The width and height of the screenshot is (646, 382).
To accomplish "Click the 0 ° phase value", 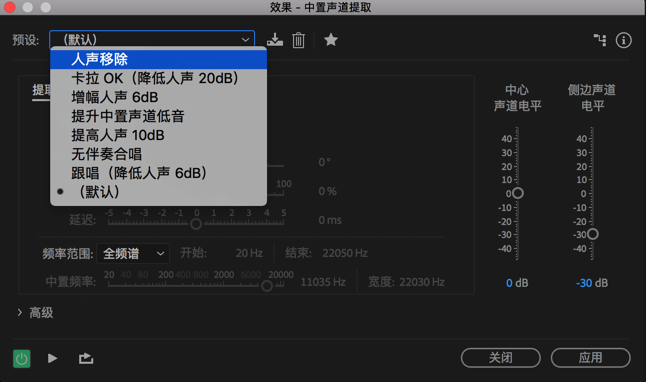I will coord(324,162).
